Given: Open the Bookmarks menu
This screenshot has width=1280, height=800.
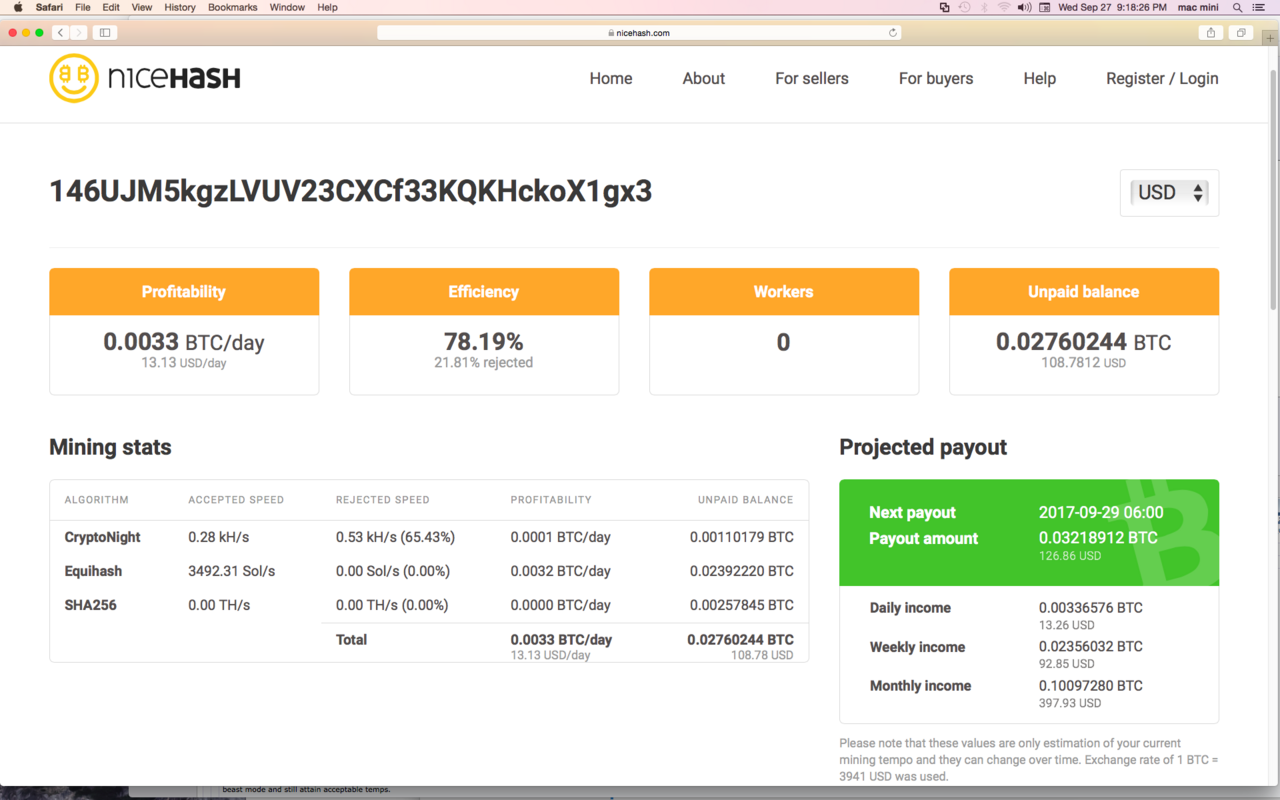Looking at the screenshot, I should coord(232,7).
